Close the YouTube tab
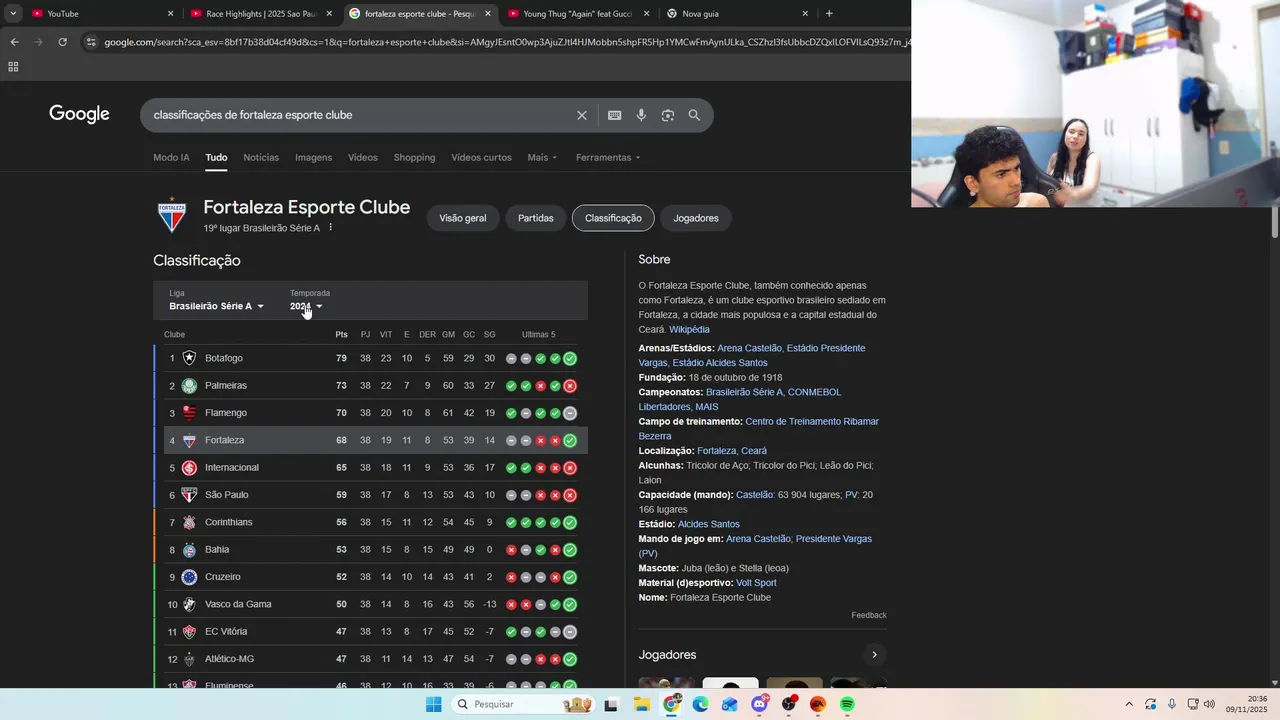The width and height of the screenshot is (1280, 720). pos(170,14)
